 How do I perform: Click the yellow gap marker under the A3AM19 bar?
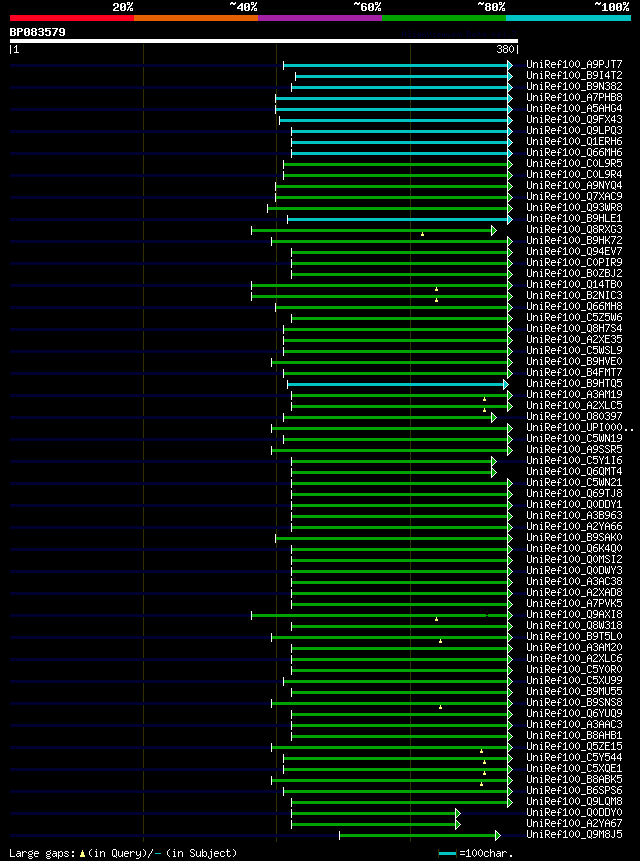pos(484,399)
